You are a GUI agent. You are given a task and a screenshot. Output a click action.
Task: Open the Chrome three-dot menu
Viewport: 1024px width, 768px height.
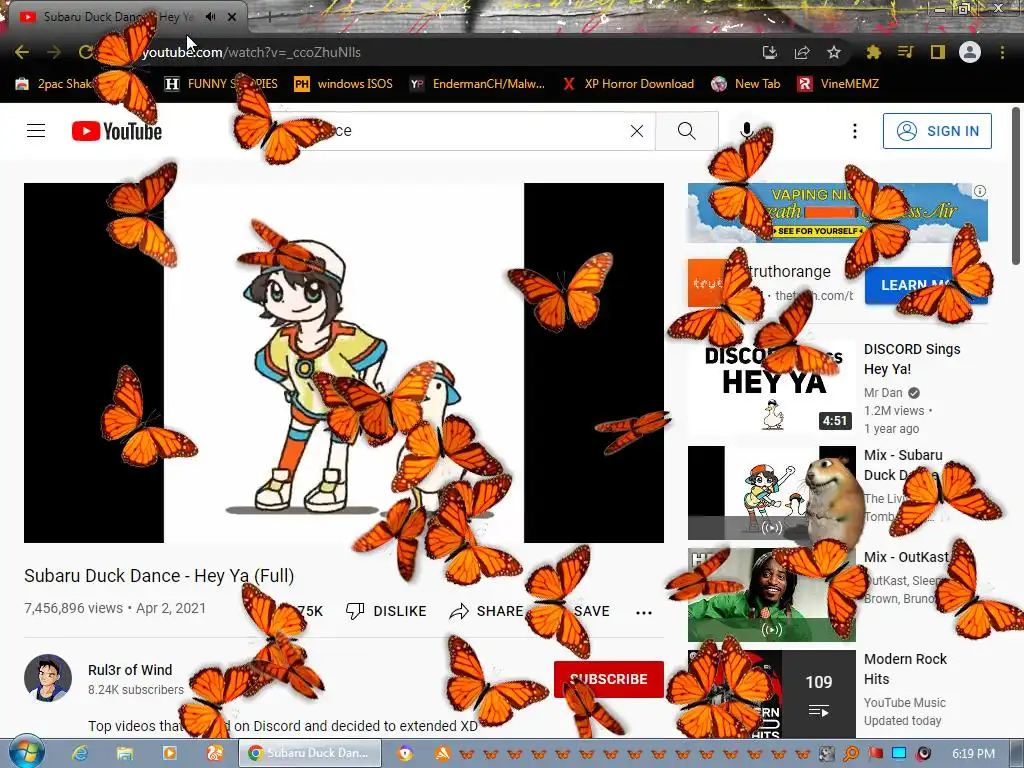coord(1002,52)
